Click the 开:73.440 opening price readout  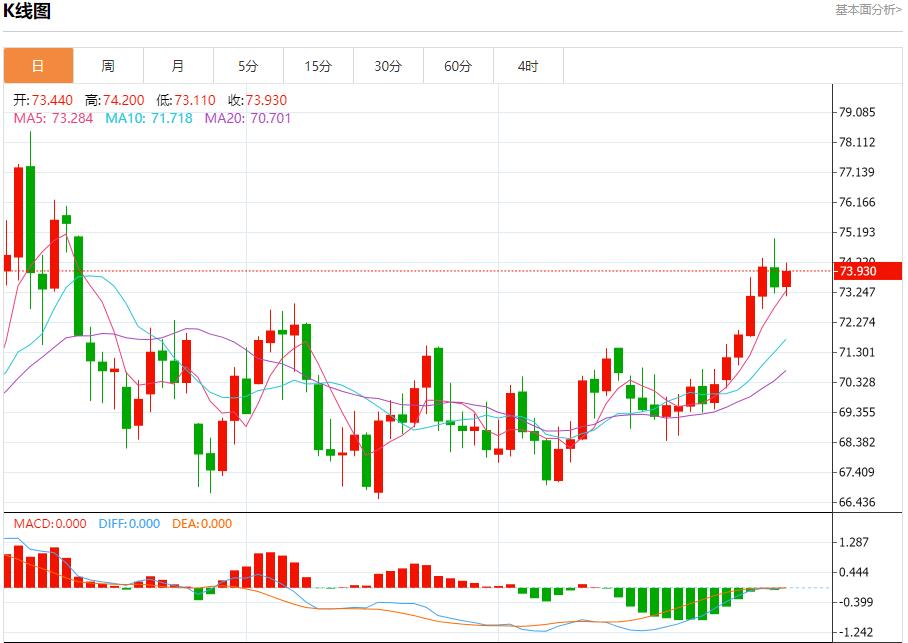44,100
